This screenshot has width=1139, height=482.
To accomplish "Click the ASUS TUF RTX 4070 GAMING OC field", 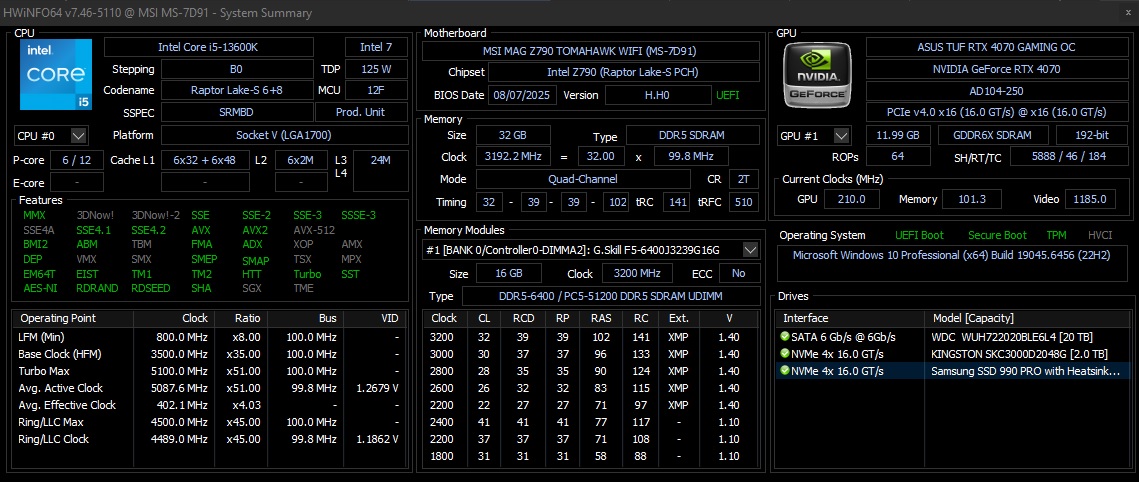I will tap(996, 47).
